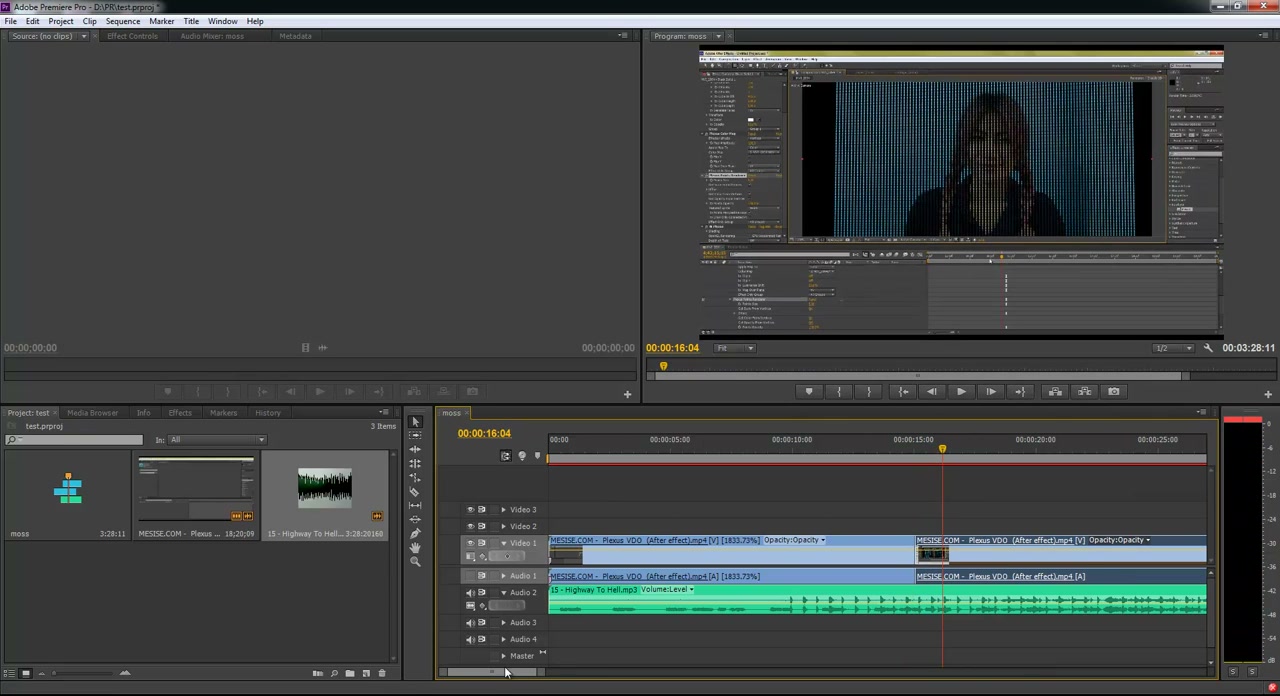This screenshot has height=696, width=1280.
Task: Click New Bin folder icon in Project panel
Action: click(350, 674)
